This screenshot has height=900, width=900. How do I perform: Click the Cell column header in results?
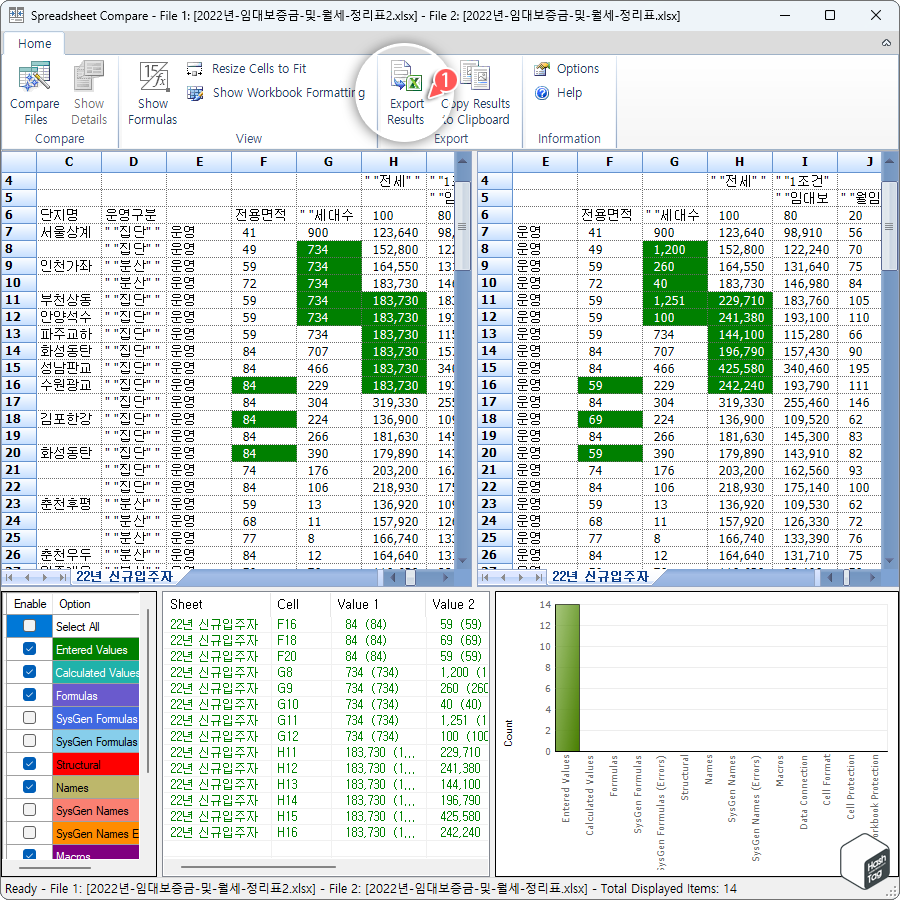click(x=300, y=604)
